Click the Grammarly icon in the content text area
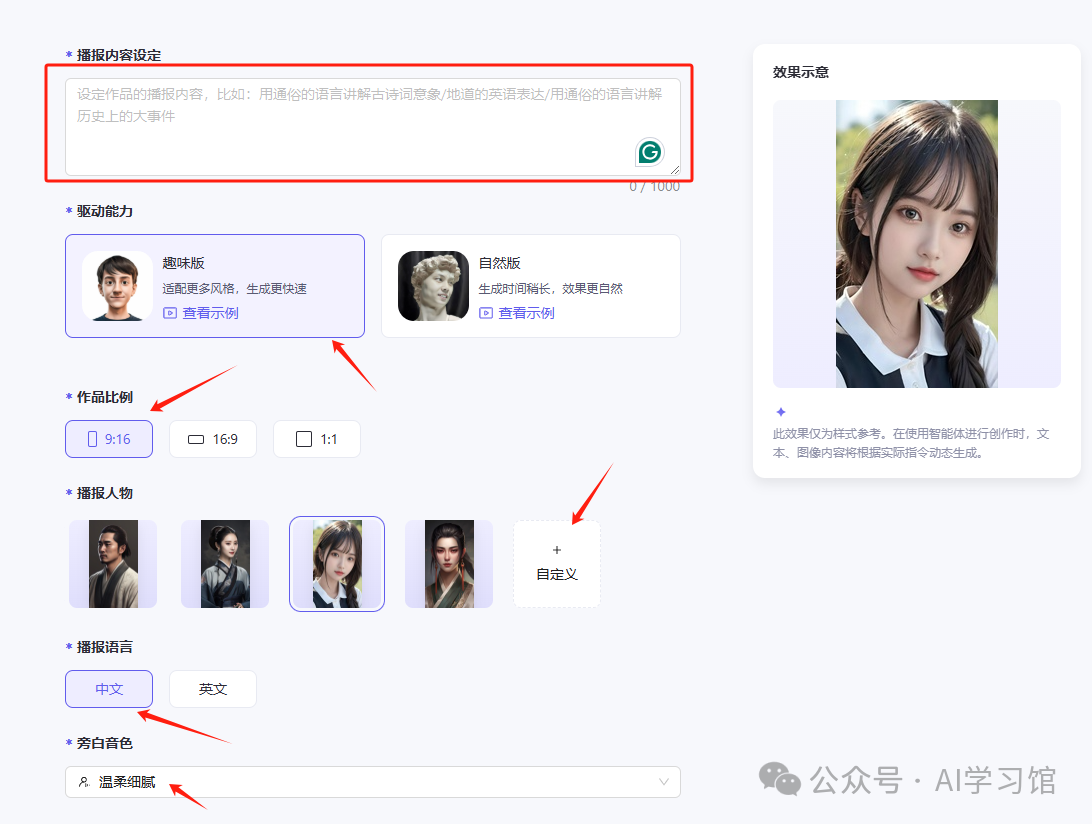Image resolution: width=1092 pixels, height=824 pixels. point(649,152)
